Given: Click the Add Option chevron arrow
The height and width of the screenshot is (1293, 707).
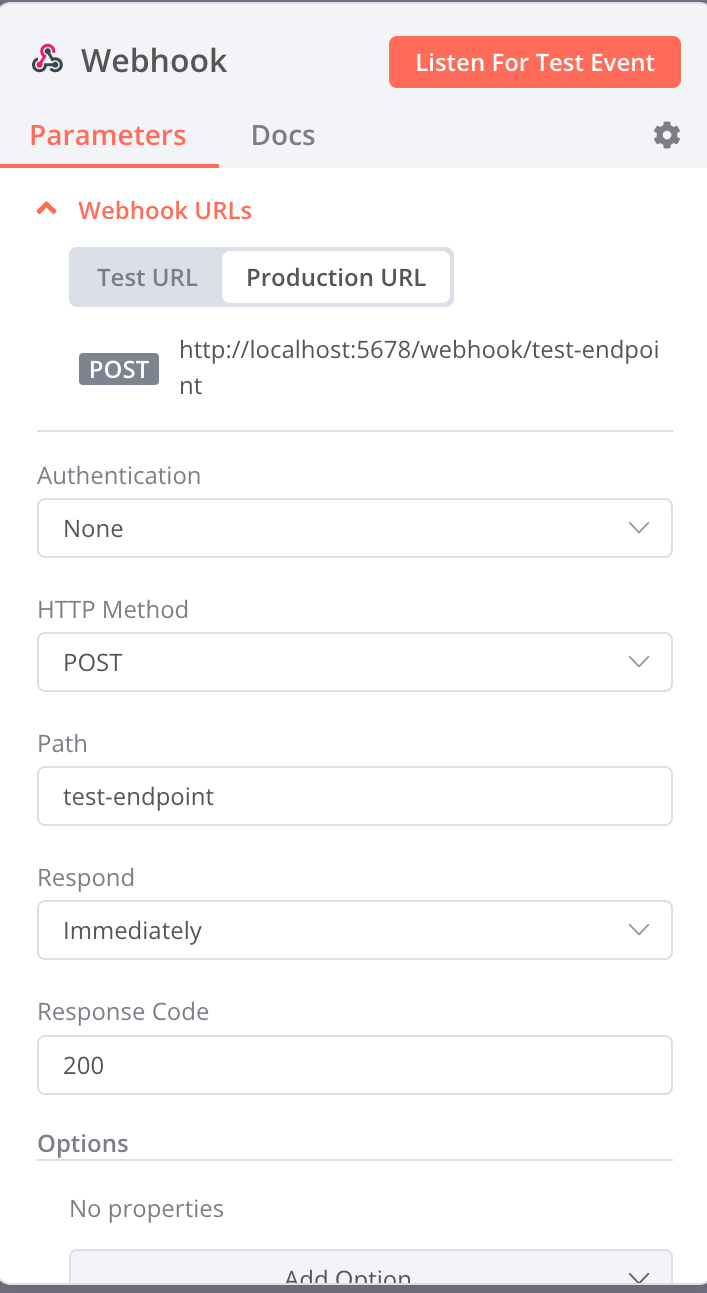Looking at the screenshot, I should (639, 1276).
